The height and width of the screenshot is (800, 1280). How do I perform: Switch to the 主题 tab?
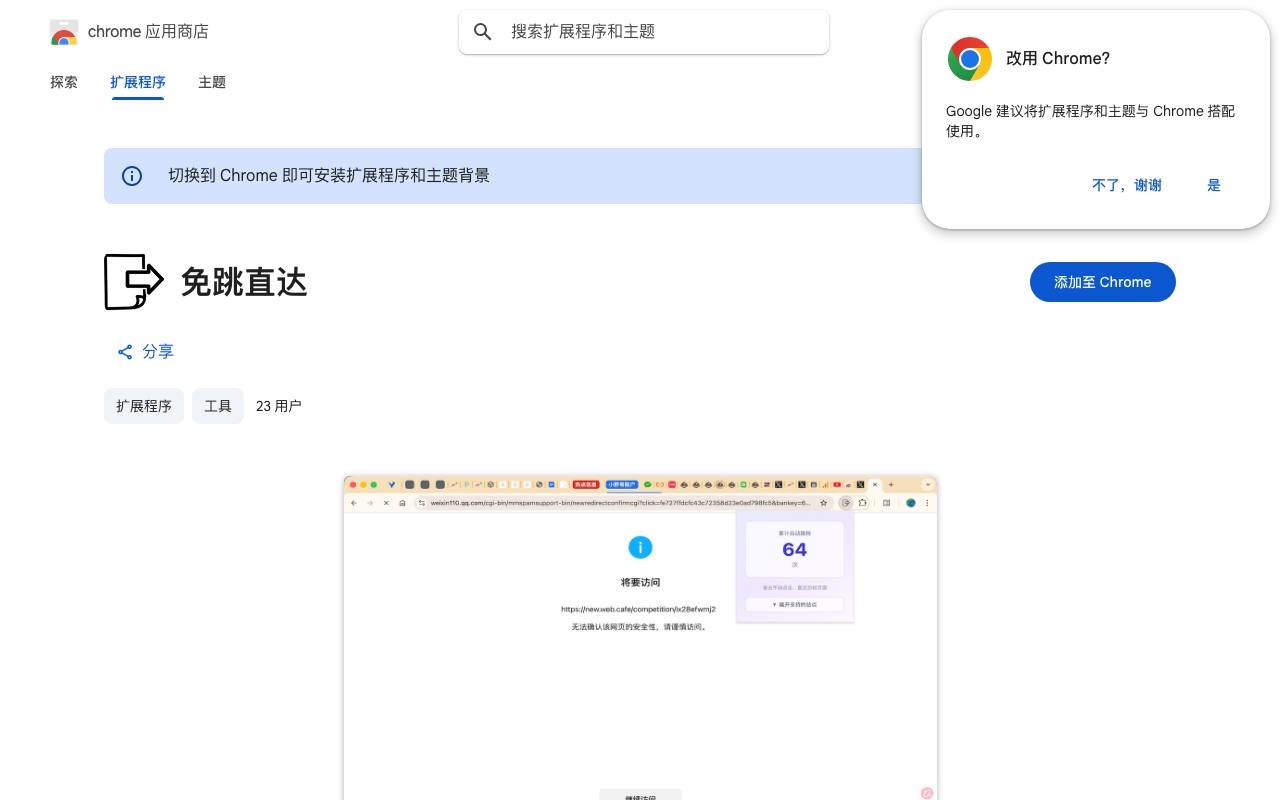point(212,82)
